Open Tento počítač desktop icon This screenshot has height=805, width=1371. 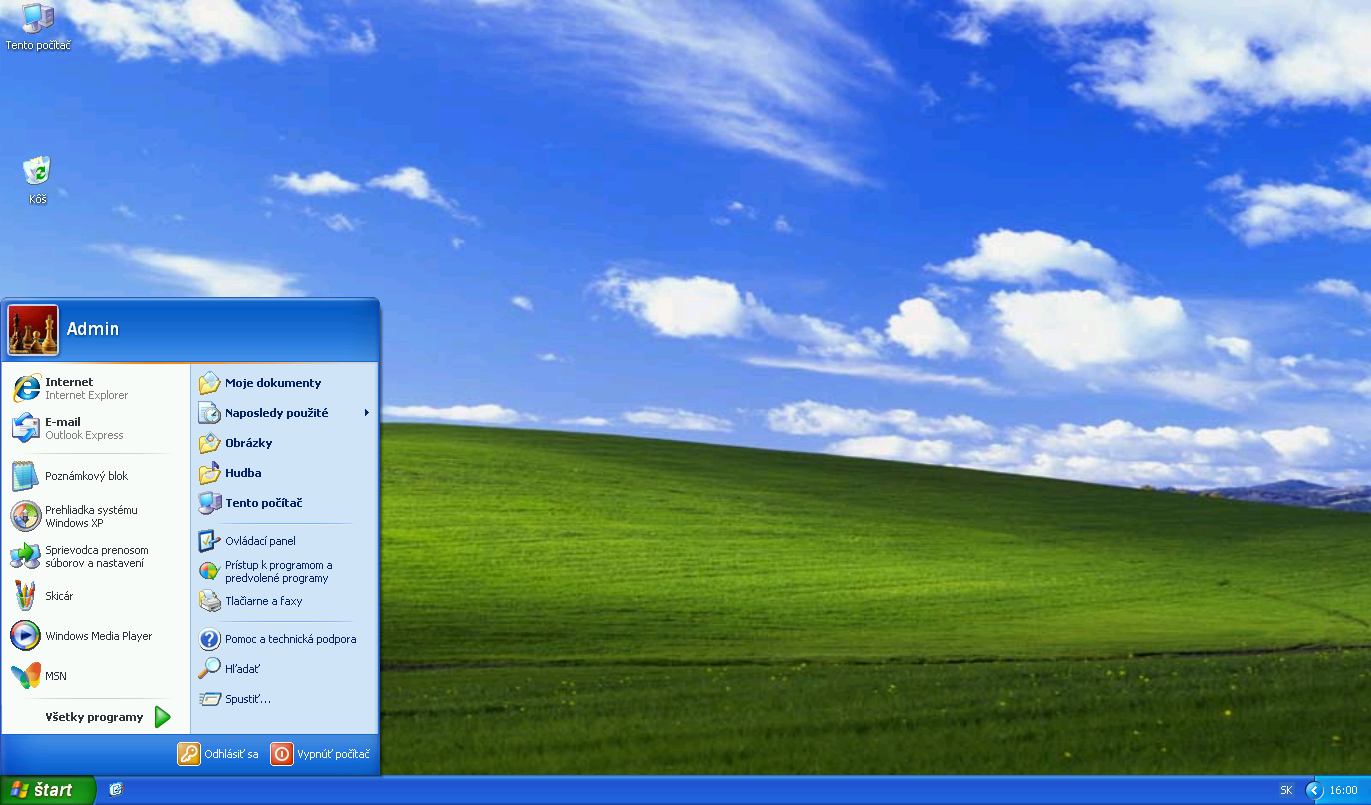tap(37, 18)
